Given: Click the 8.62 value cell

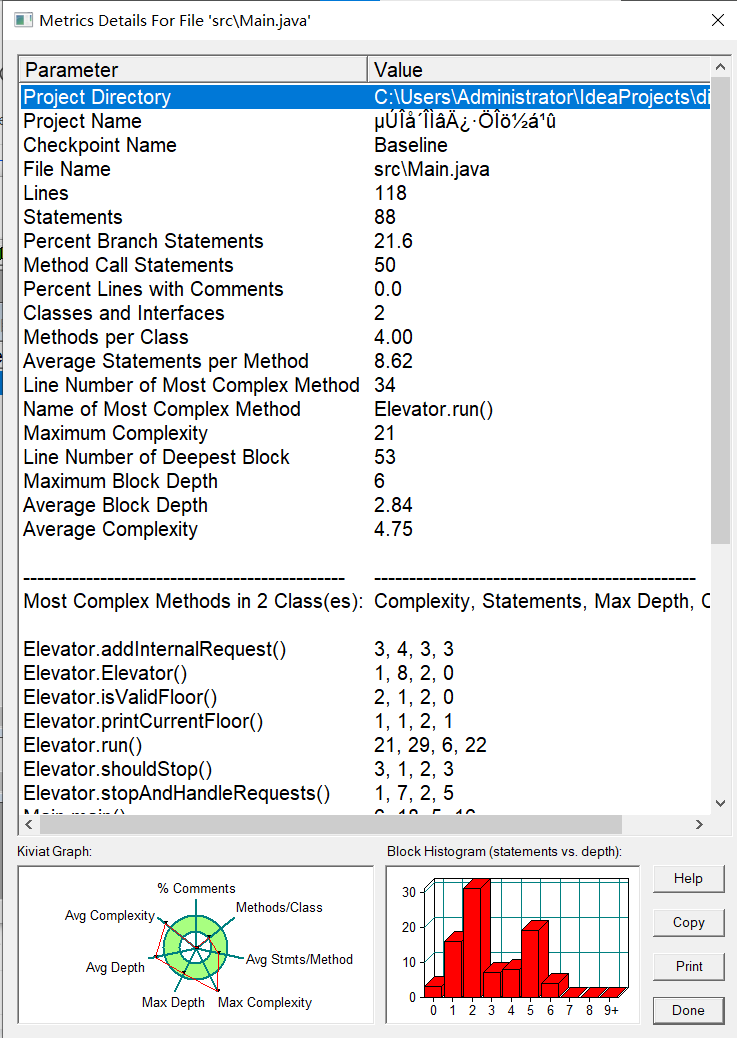Looking at the screenshot, I should tap(393, 361).
